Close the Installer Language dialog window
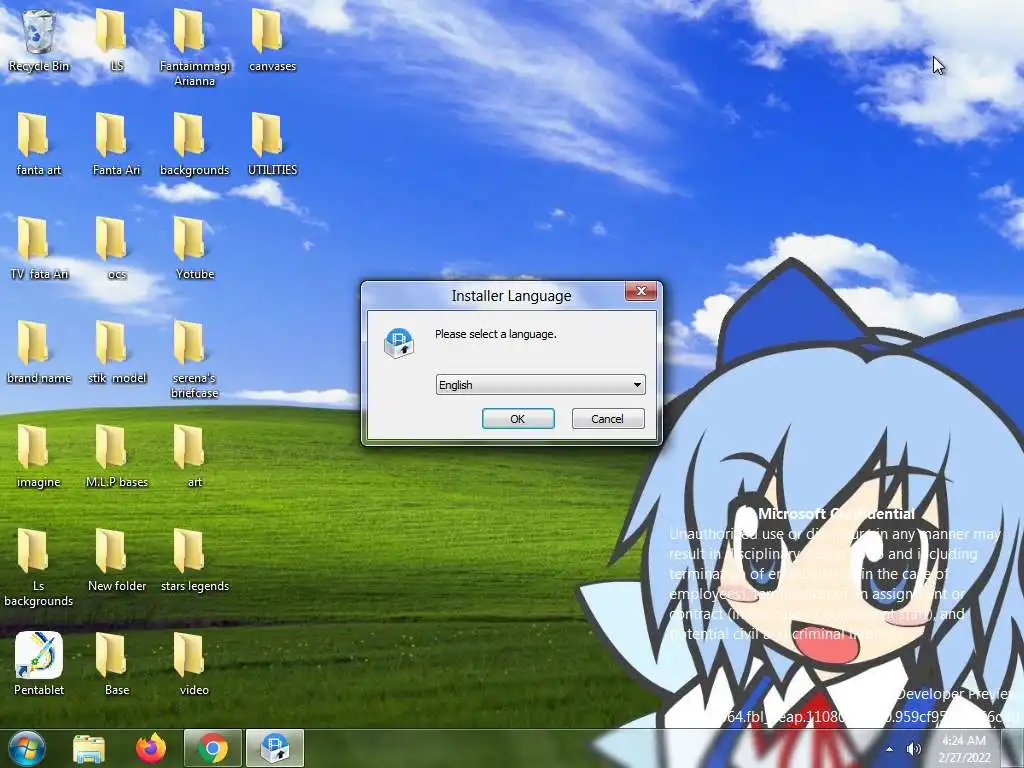The image size is (1024, 768). tap(641, 291)
